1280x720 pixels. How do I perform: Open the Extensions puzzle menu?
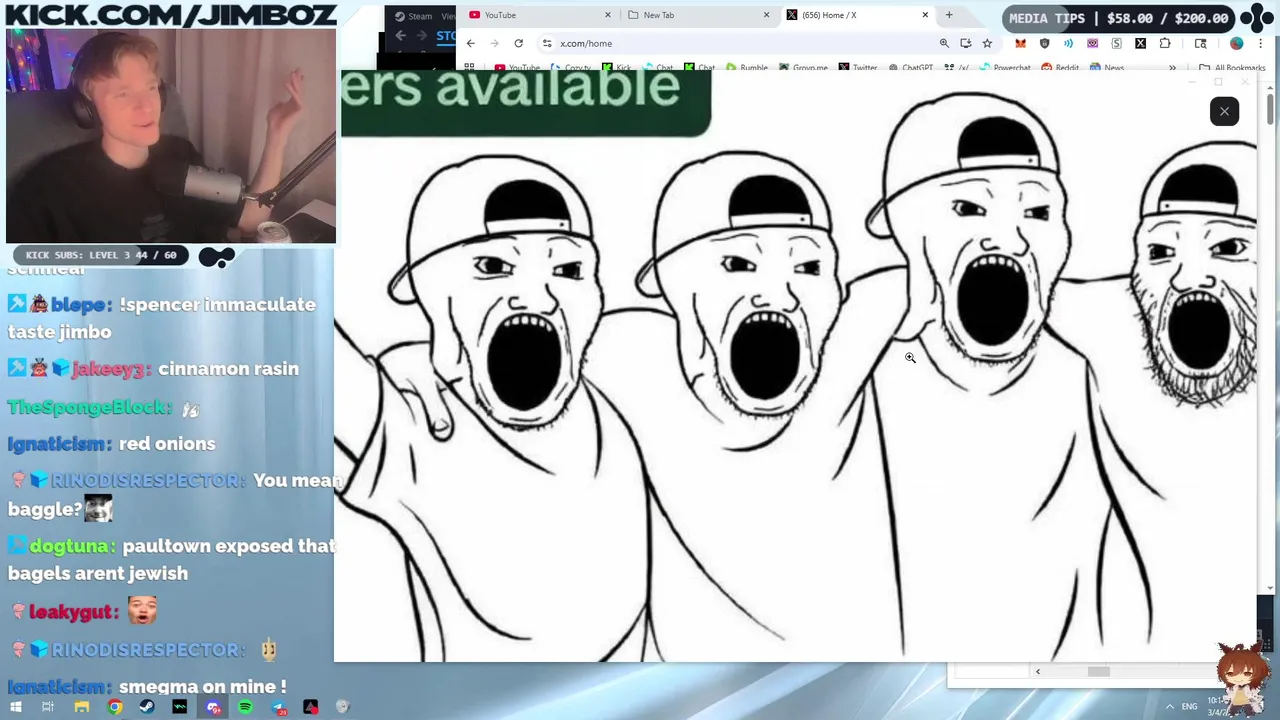coord(1165,43)
